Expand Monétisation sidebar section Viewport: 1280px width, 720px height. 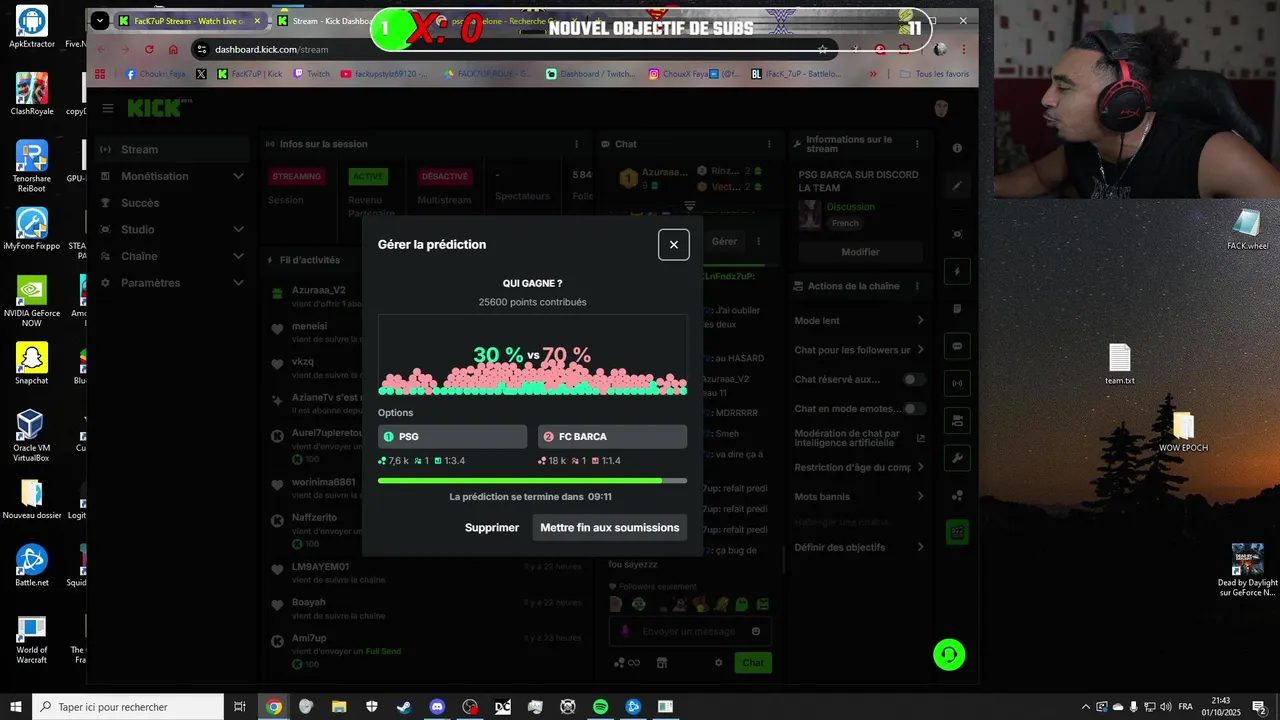pyautogui.click(x=172, y=176)
